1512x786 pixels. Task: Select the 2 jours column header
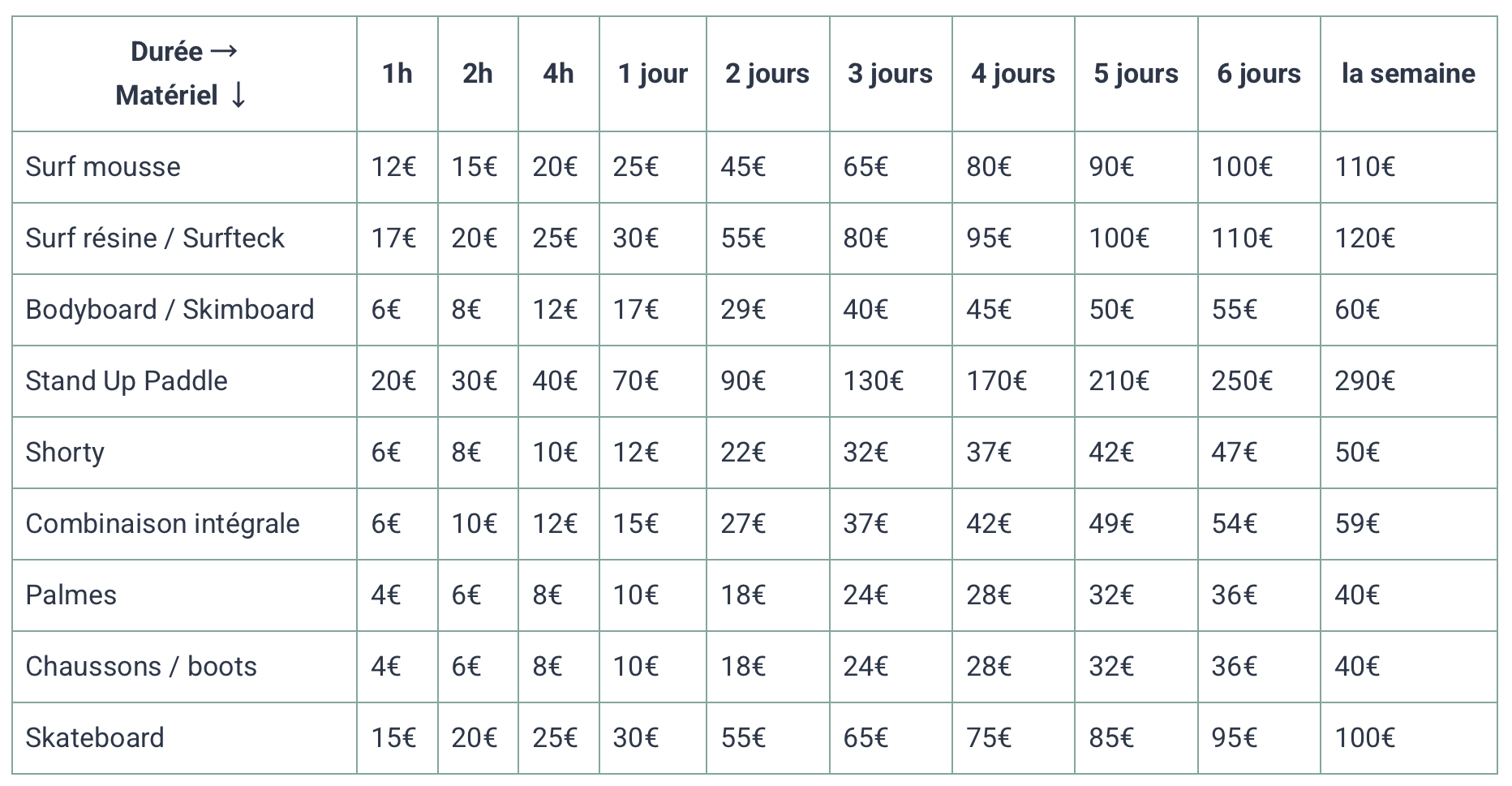(767, 74)
